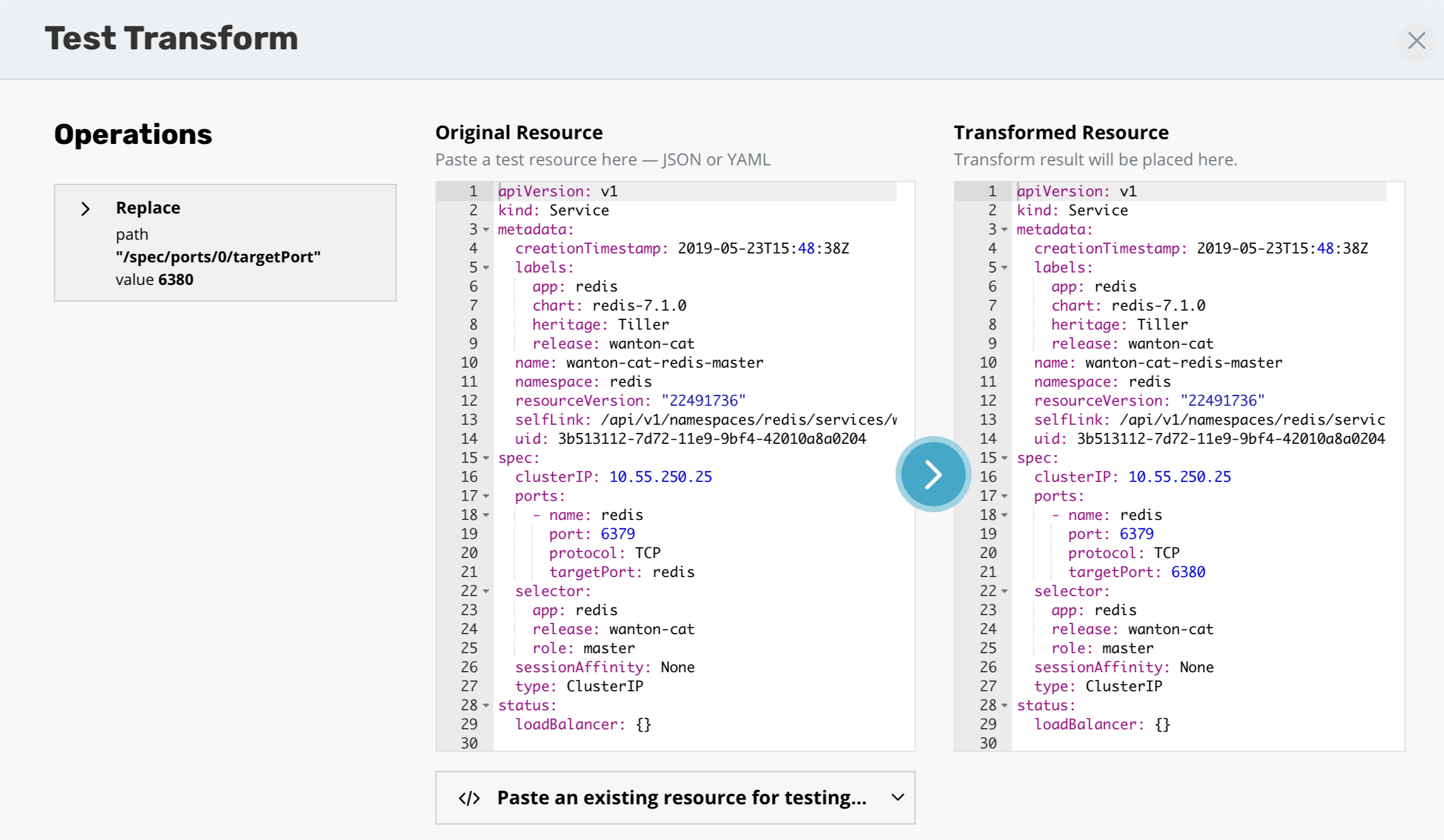This screenshot has height=840, width=1444.
Task: Collapse the ports list item at line 18
Action: pos(486,516)
